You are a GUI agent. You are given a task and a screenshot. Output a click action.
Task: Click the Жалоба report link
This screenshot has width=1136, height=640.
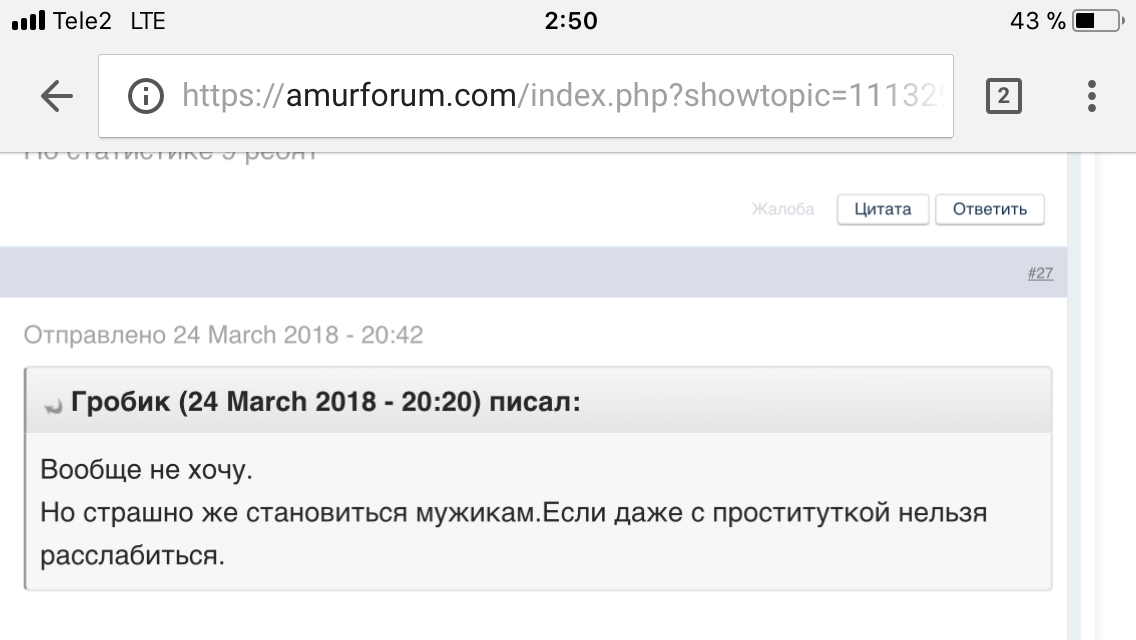(x=782, y=209)
